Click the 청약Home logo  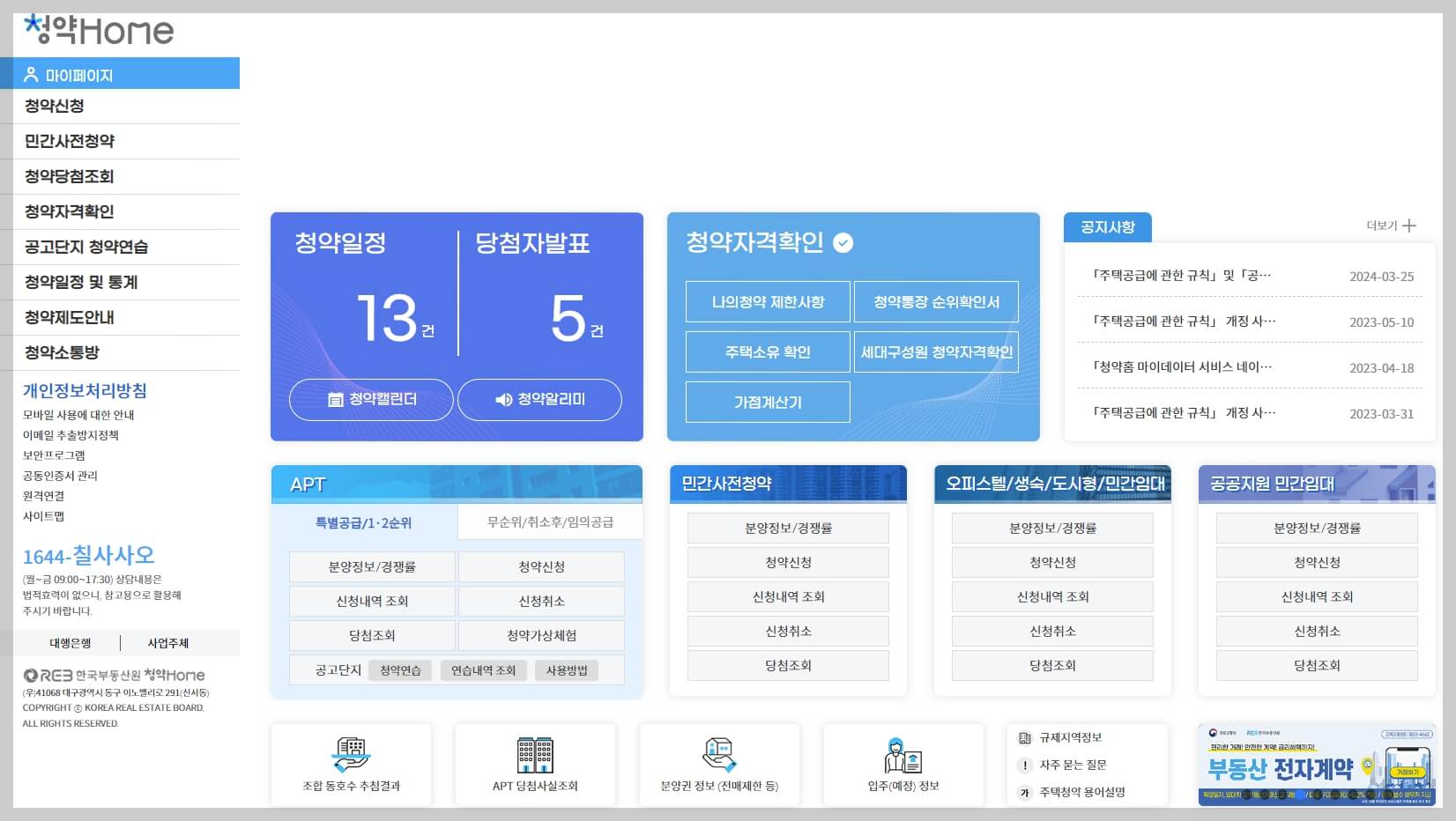tap(99, 29)
